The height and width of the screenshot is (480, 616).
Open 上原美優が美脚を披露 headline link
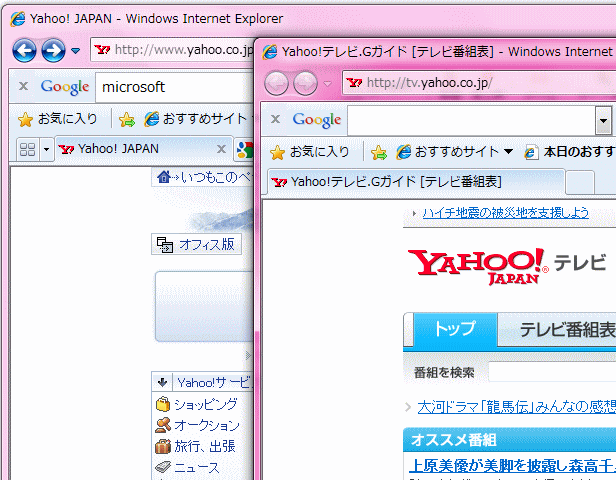tap(512, 465)
